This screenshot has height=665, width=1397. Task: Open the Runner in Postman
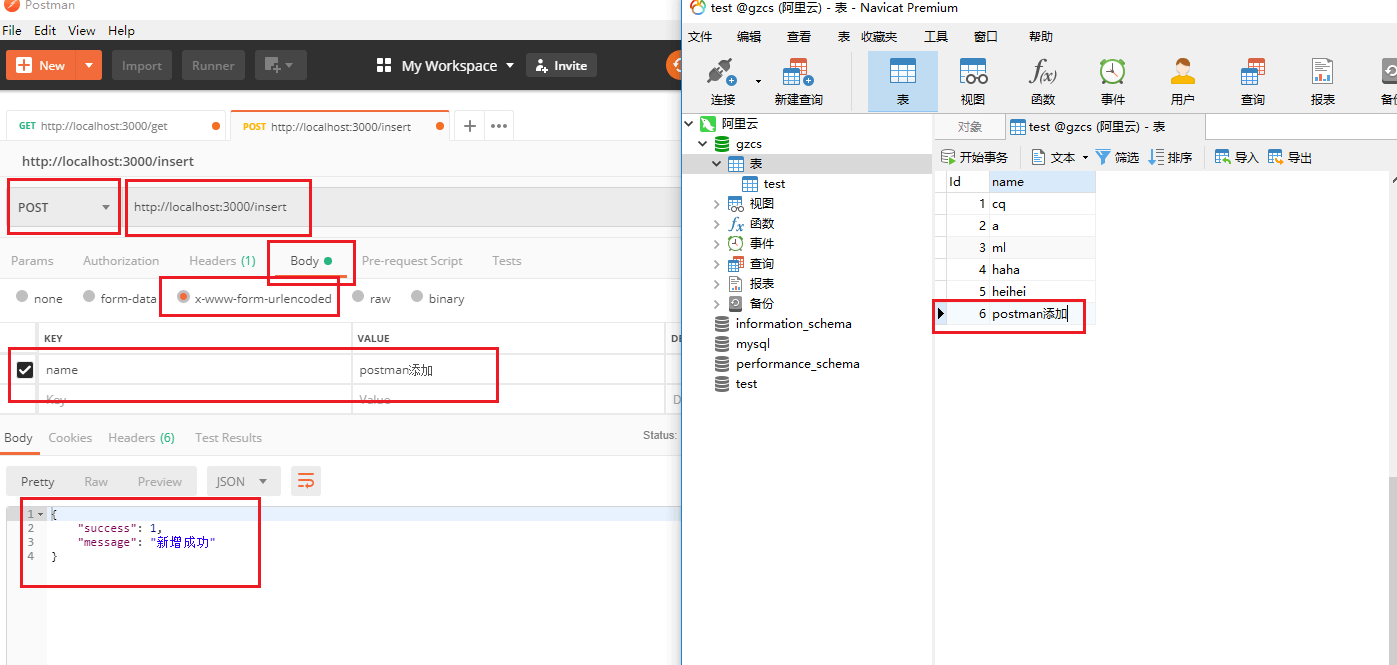tap(213, 66)
